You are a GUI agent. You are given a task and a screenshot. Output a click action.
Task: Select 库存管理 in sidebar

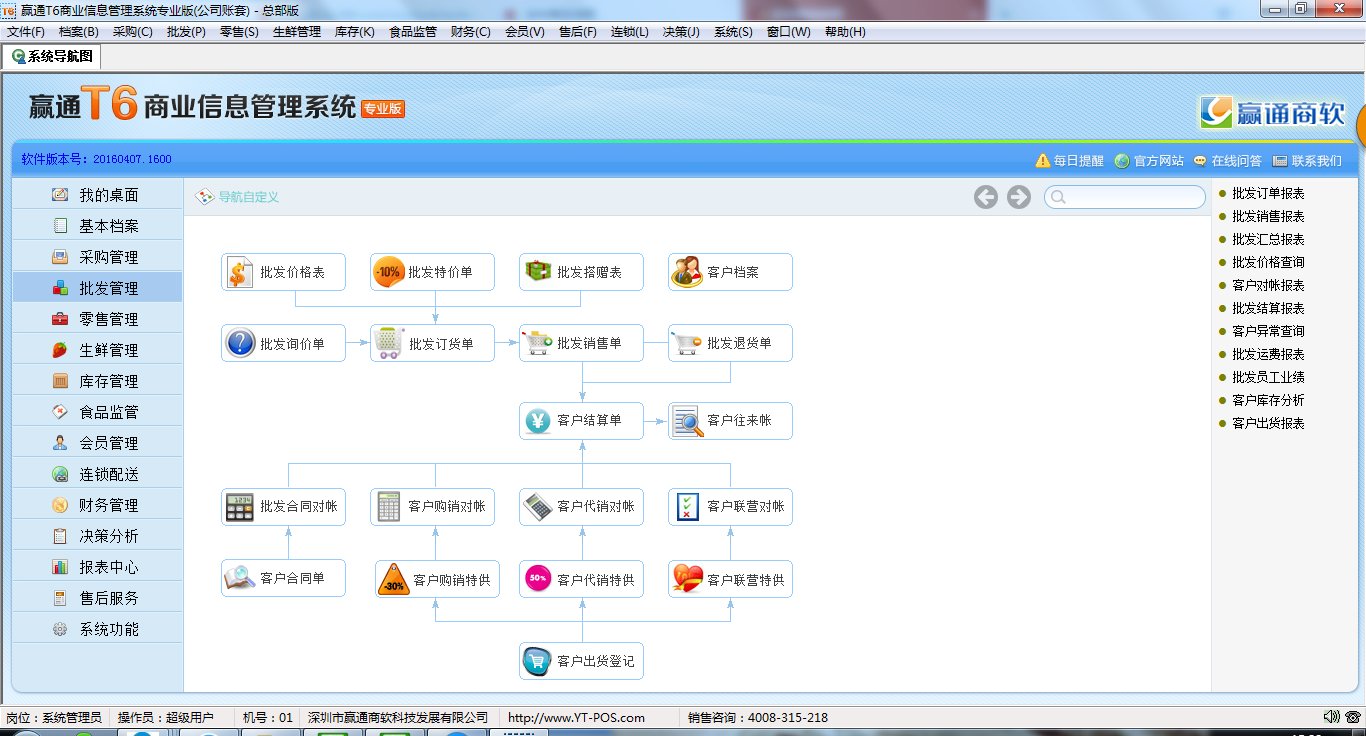tap(98, 381)
